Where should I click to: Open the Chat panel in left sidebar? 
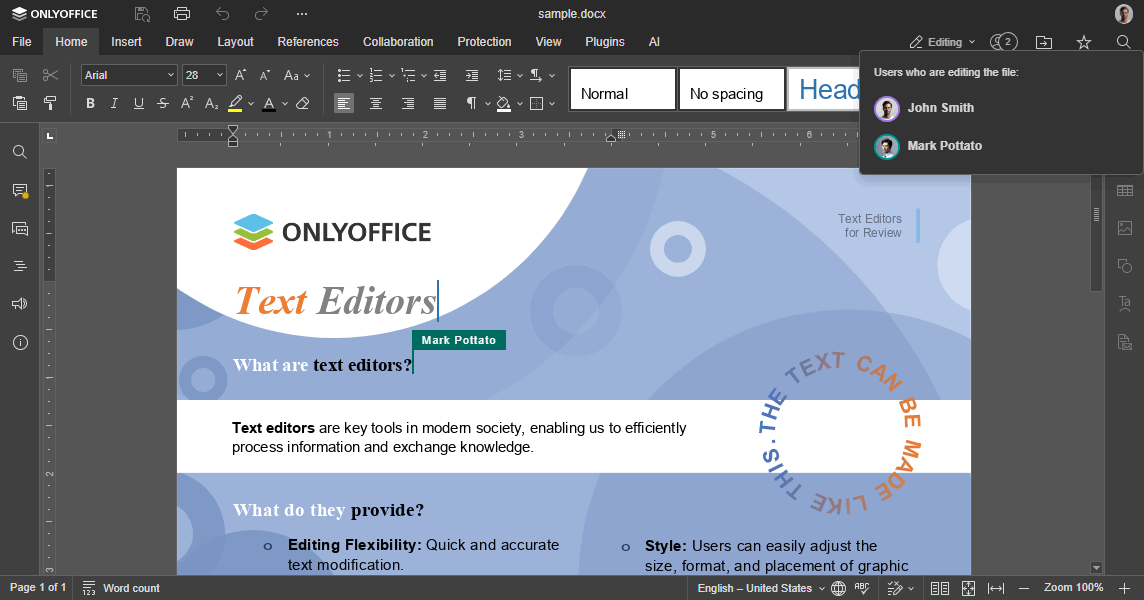(20, 228)
